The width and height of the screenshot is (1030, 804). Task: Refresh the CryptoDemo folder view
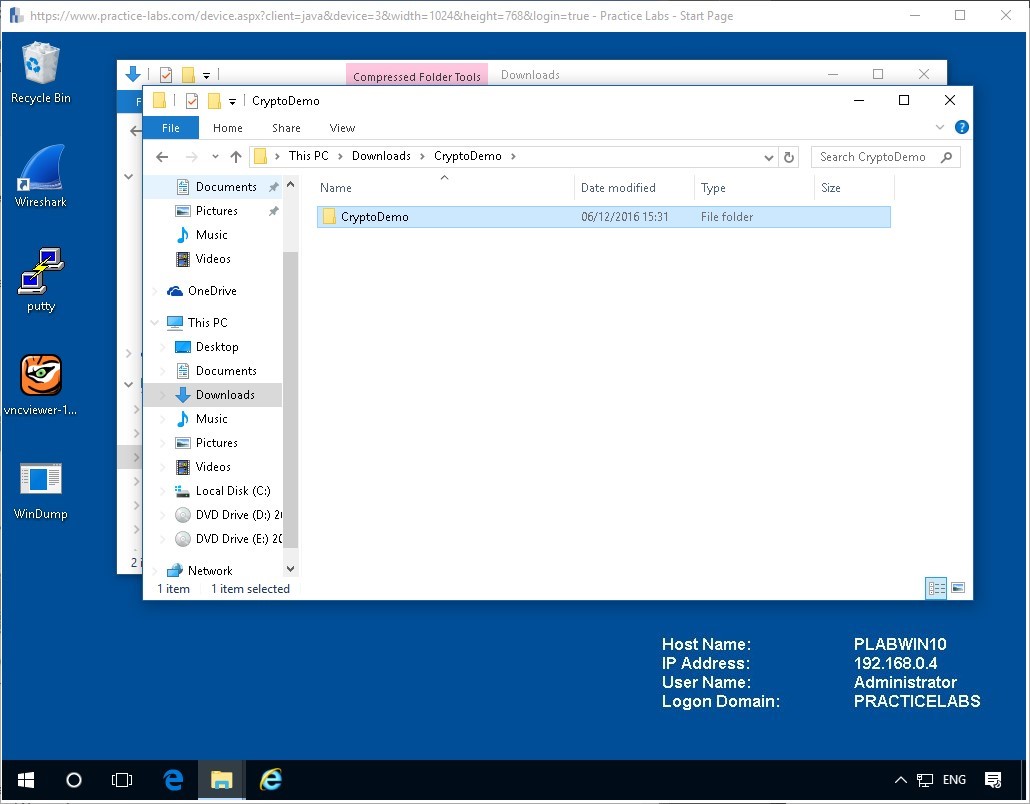point(789,157)
